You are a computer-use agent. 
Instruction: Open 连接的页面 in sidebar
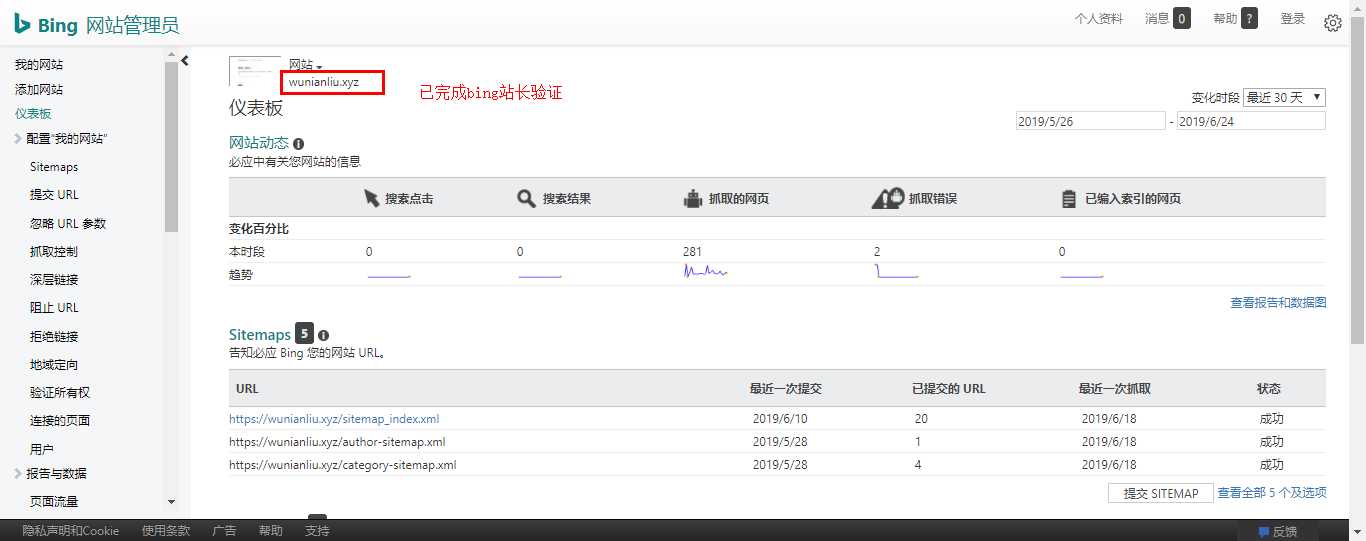click(x=60, y=420)
